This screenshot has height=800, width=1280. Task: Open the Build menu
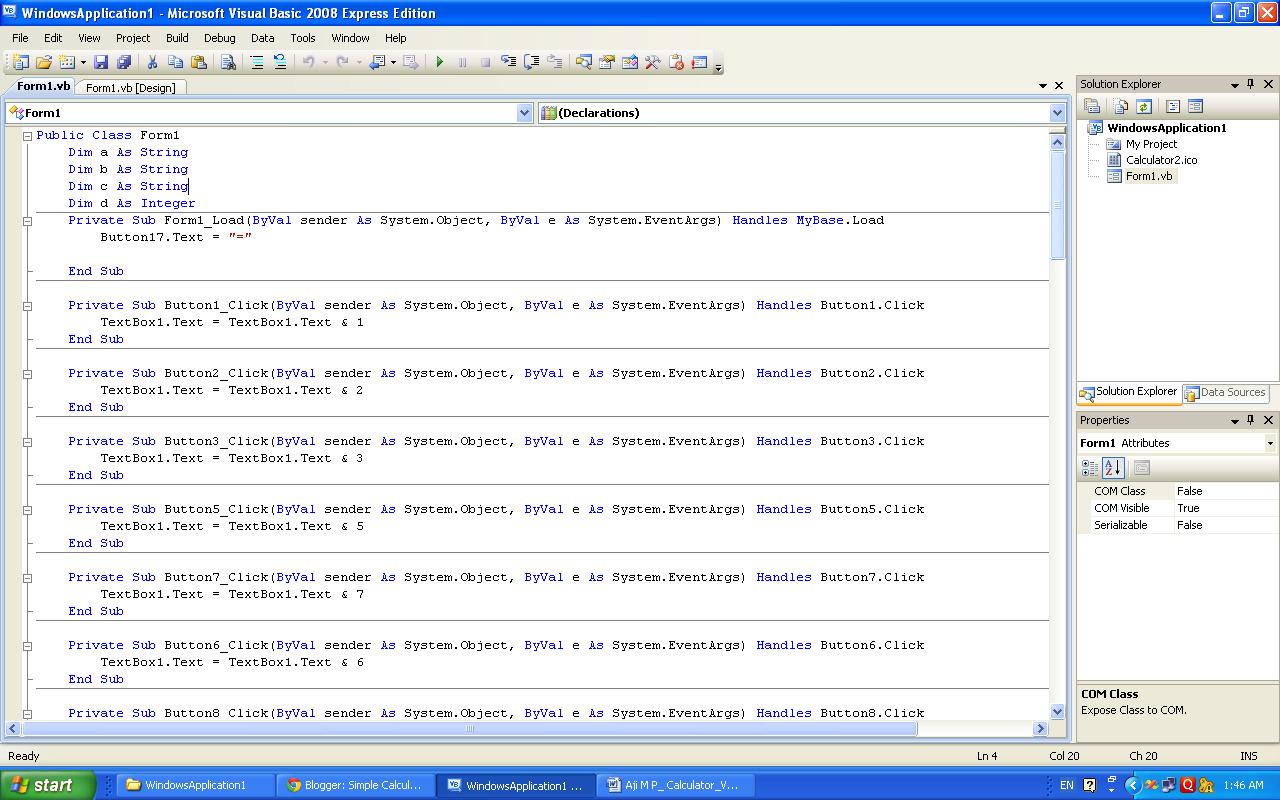coord(177,38)
